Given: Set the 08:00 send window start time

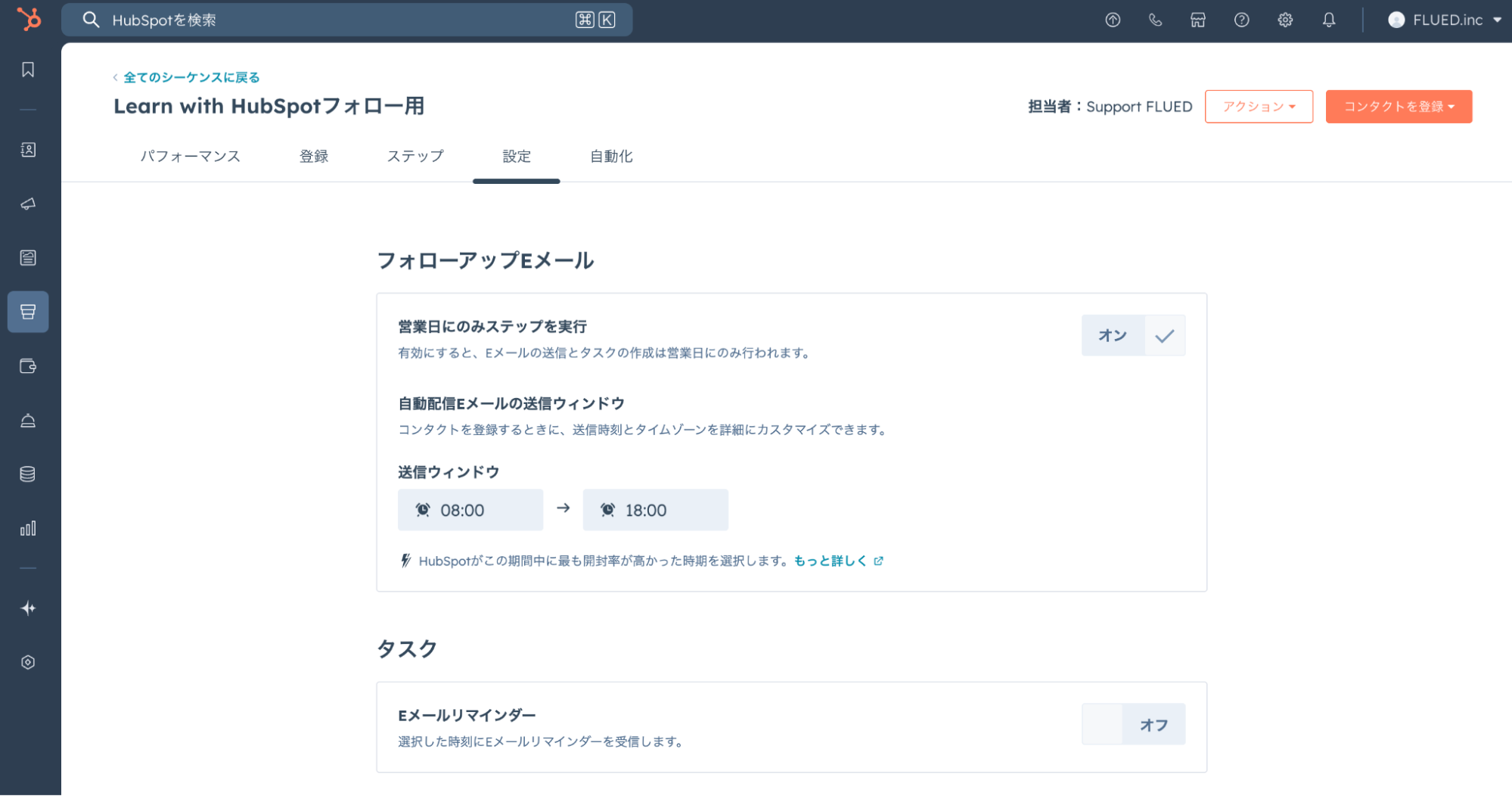Looking at the screenshot, I should [470, 510].
